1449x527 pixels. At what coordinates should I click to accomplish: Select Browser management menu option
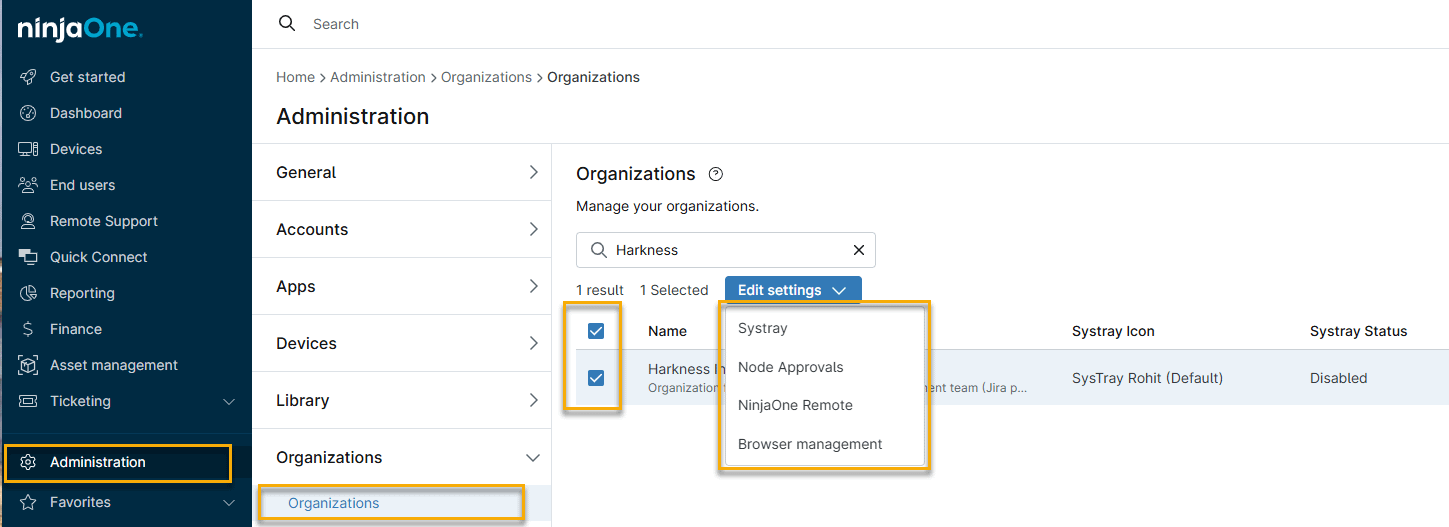809,444
